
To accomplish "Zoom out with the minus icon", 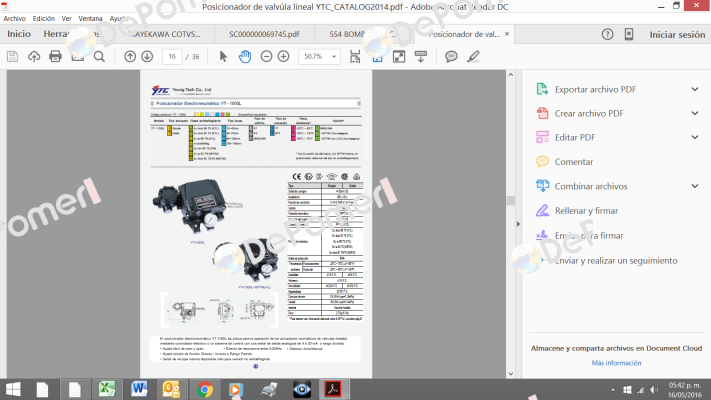I will 266,56.
